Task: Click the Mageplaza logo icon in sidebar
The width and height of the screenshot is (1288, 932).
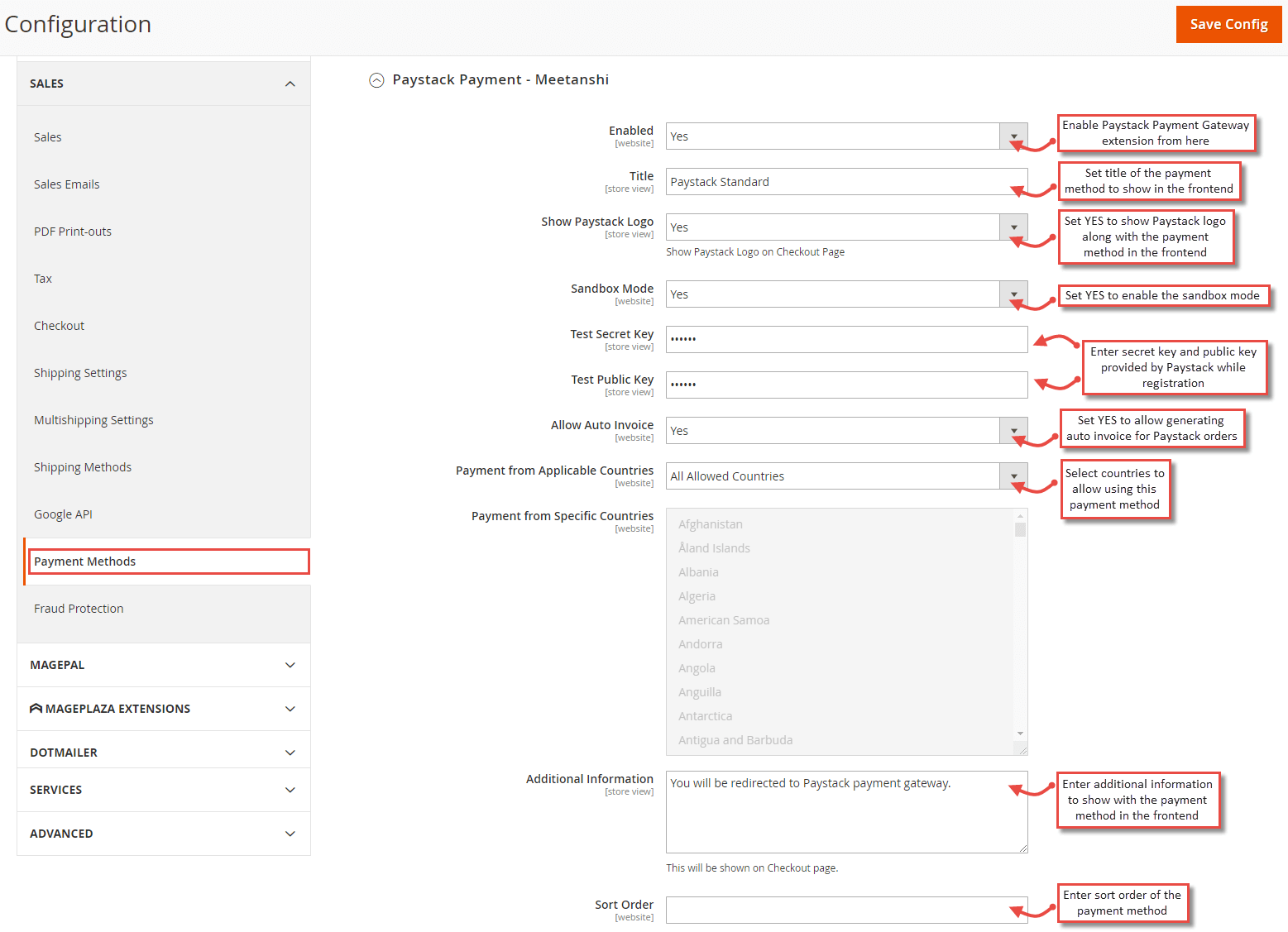Action: point(36,709)
